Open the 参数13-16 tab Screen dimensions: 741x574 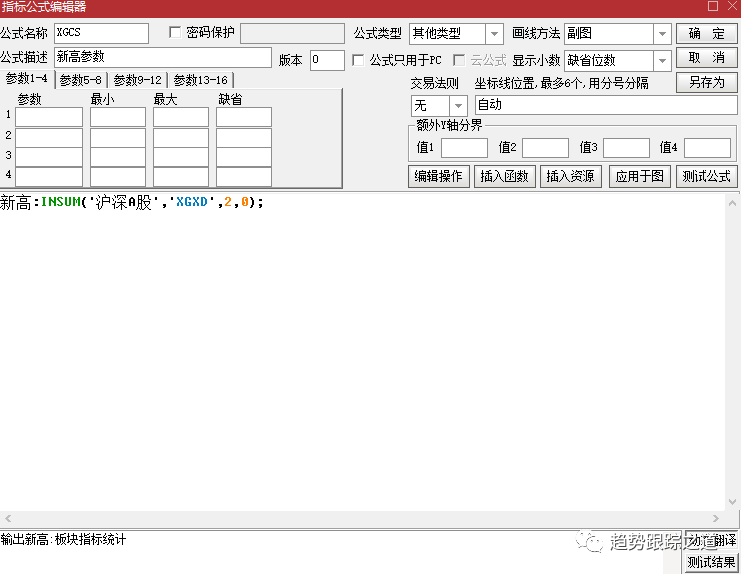point(200,80)
